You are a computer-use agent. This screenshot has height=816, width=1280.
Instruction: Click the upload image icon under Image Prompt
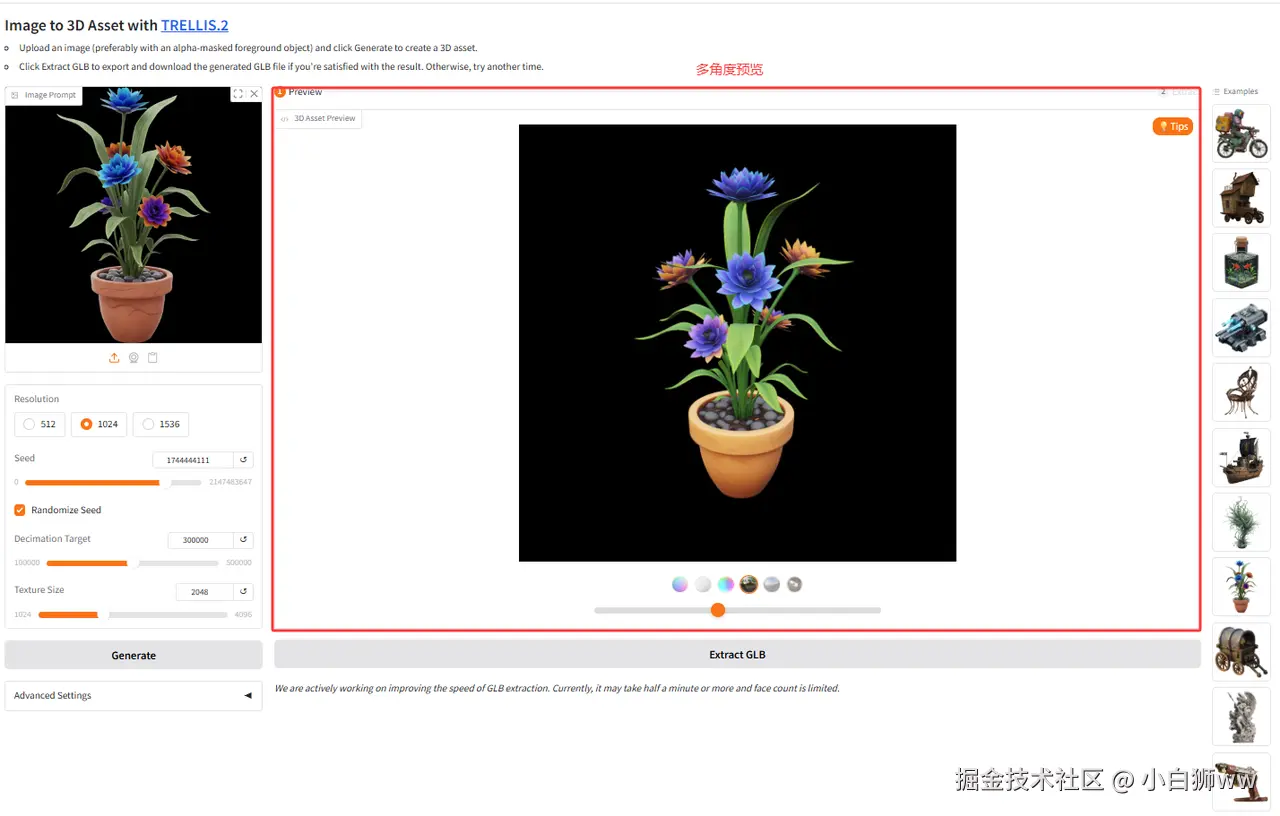[x=114, y=358]
